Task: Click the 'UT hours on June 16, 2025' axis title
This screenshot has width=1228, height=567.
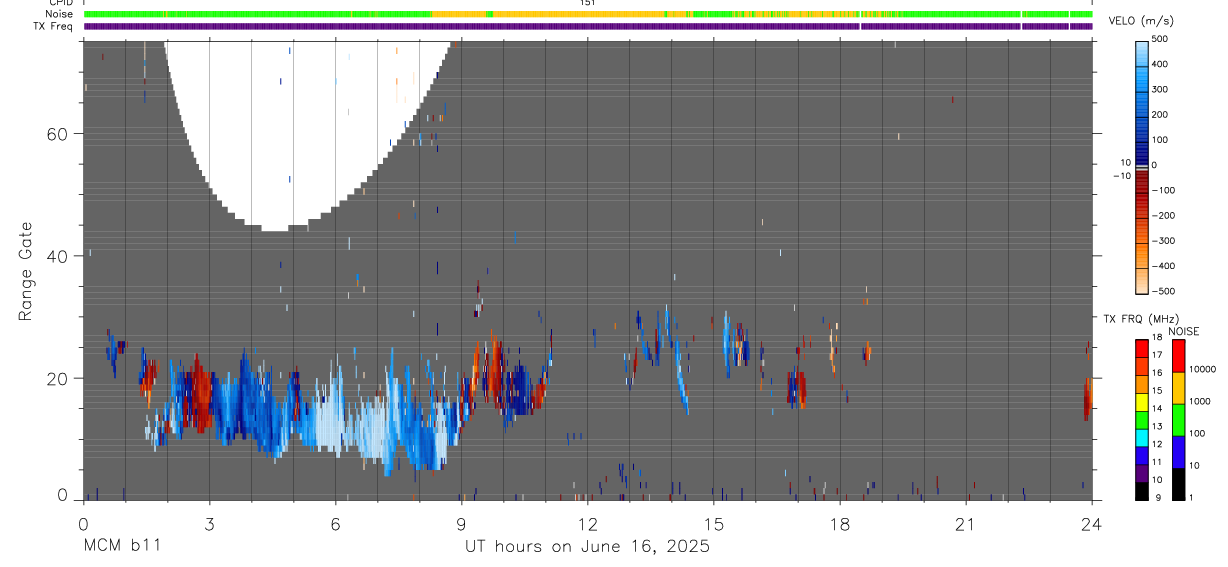Action: click(587, 546)
